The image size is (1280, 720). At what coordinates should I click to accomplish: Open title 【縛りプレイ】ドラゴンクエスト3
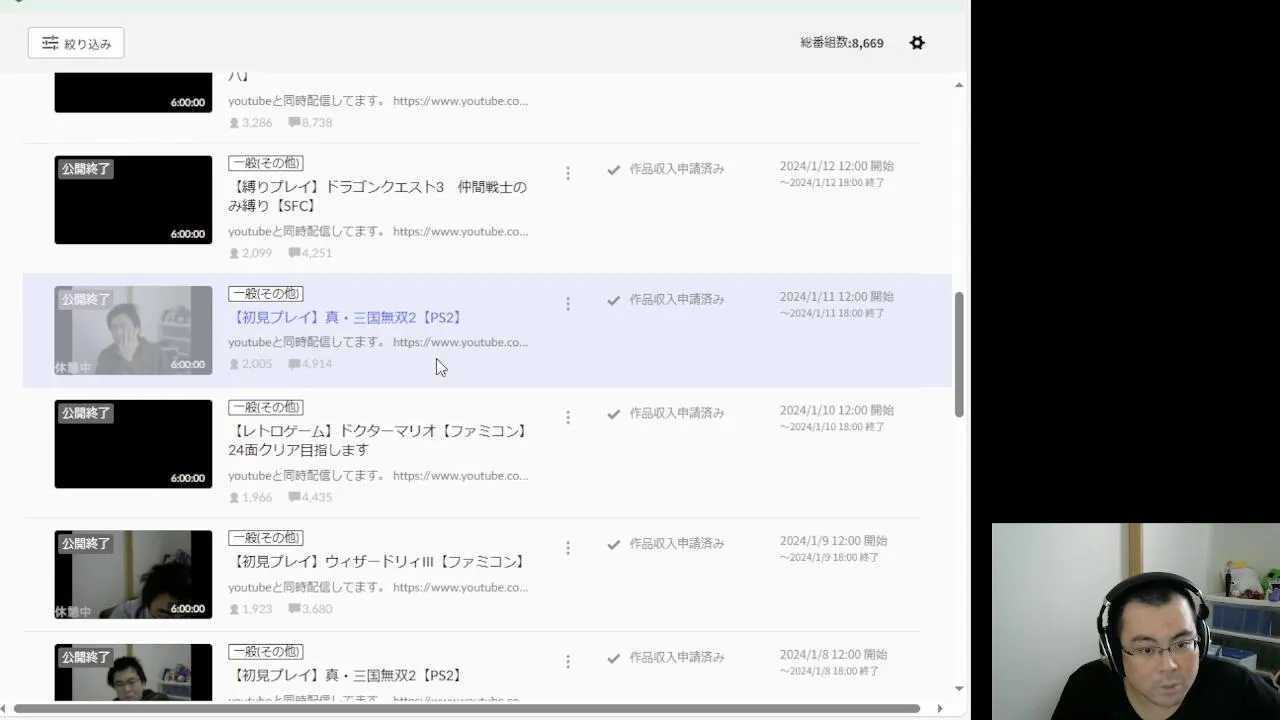[x=377, y=196]
